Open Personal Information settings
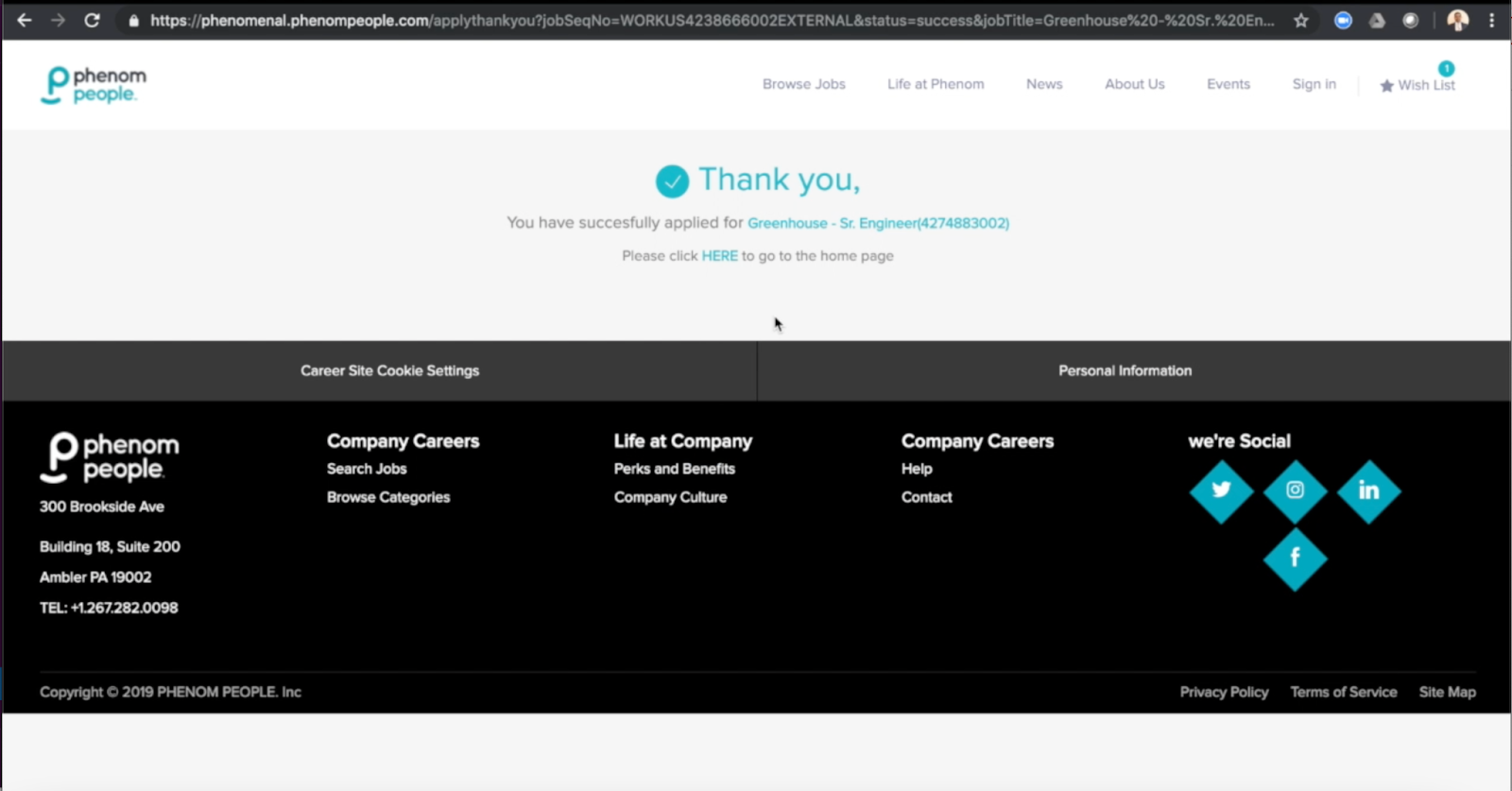The width and height of the screenshot is (1512, 791). pyautogui.click(x=1125, y=370)
